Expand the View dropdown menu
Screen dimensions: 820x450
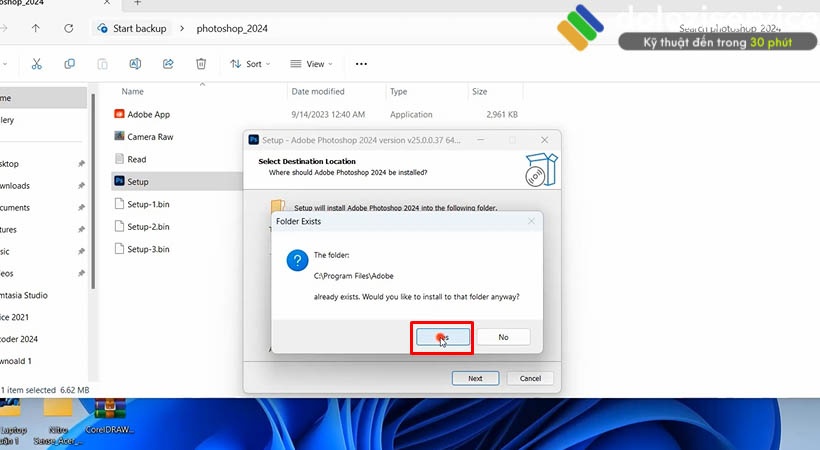[x=312, y=64]
